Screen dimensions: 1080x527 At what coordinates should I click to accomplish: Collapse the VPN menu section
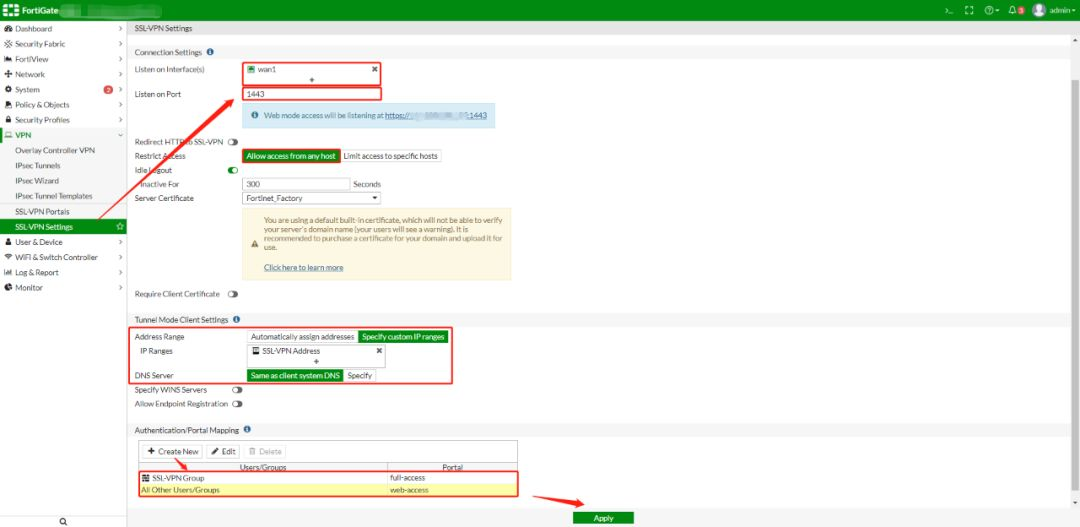point(121,135)
